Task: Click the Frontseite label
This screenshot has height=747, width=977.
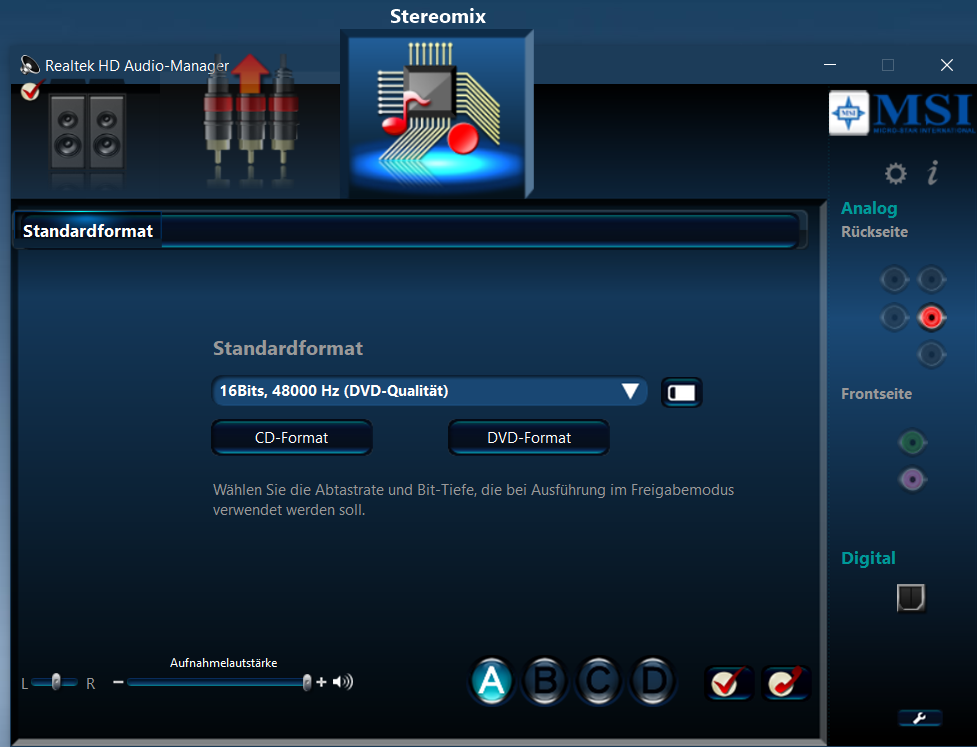Action: 876,394
